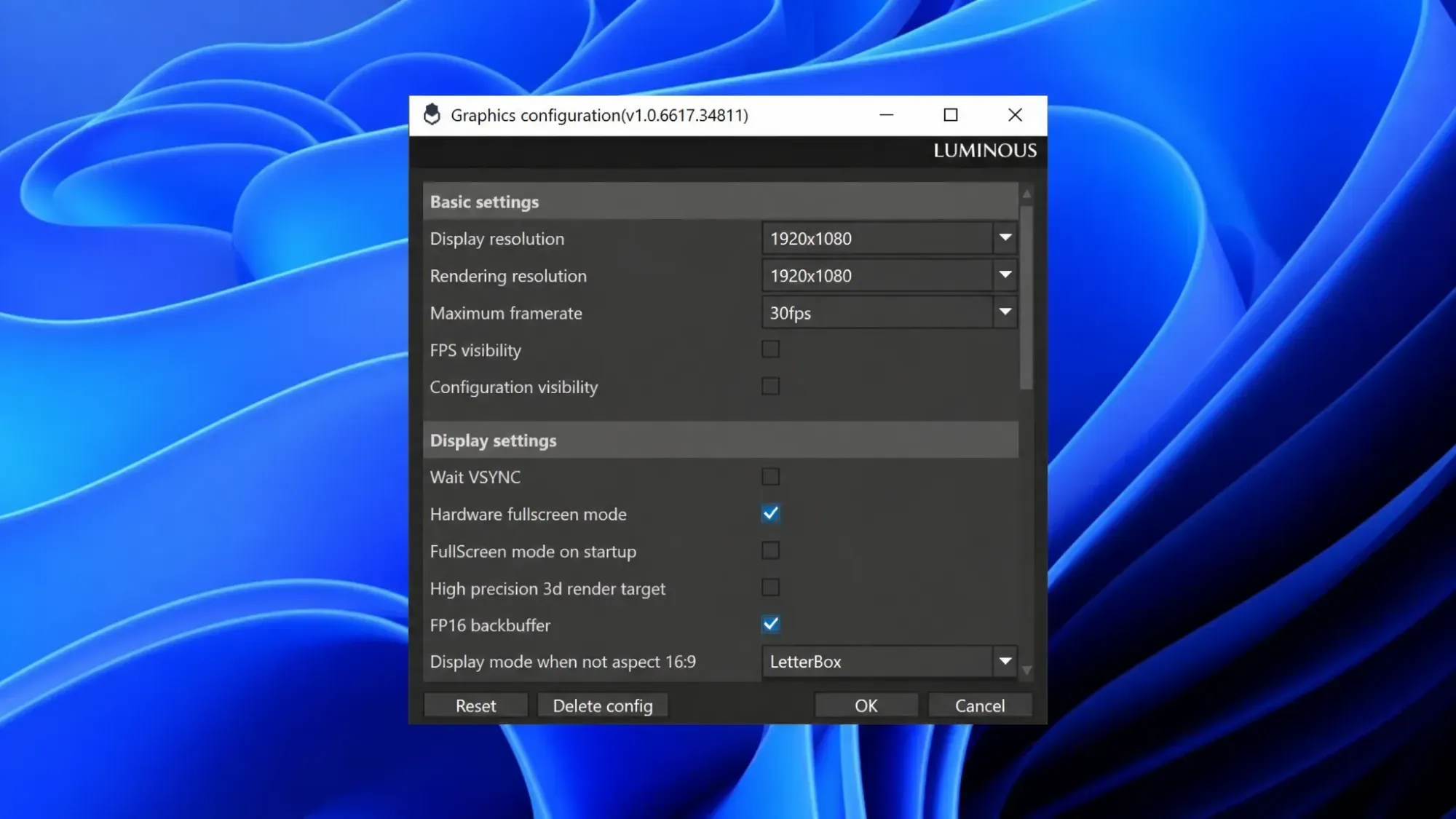Click the Rendering resolution label
The height and width of the screenshot is (819, 1456).
coord(508,276)
